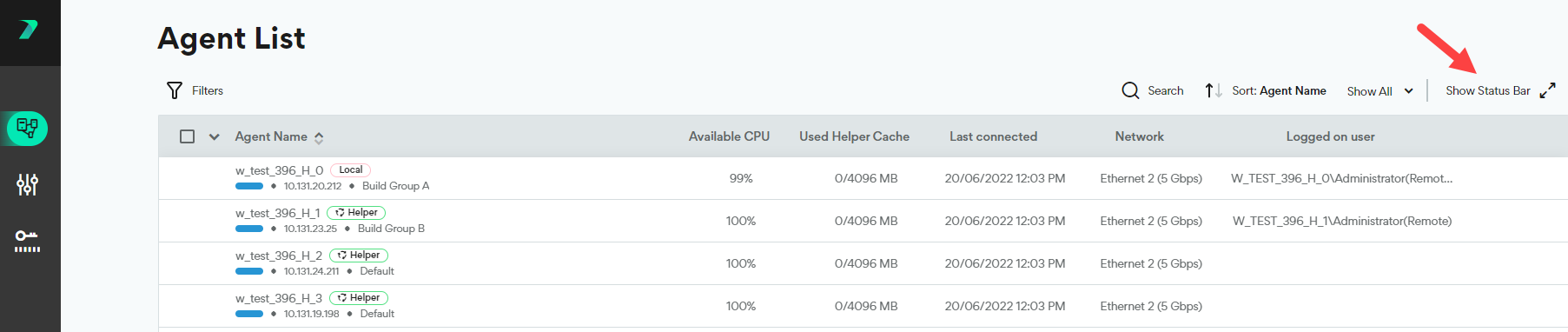Viewport: 1568px width, 332px height.
Task: Click the Helper badge on w_test_396_H_1
Action: (356, 213)
